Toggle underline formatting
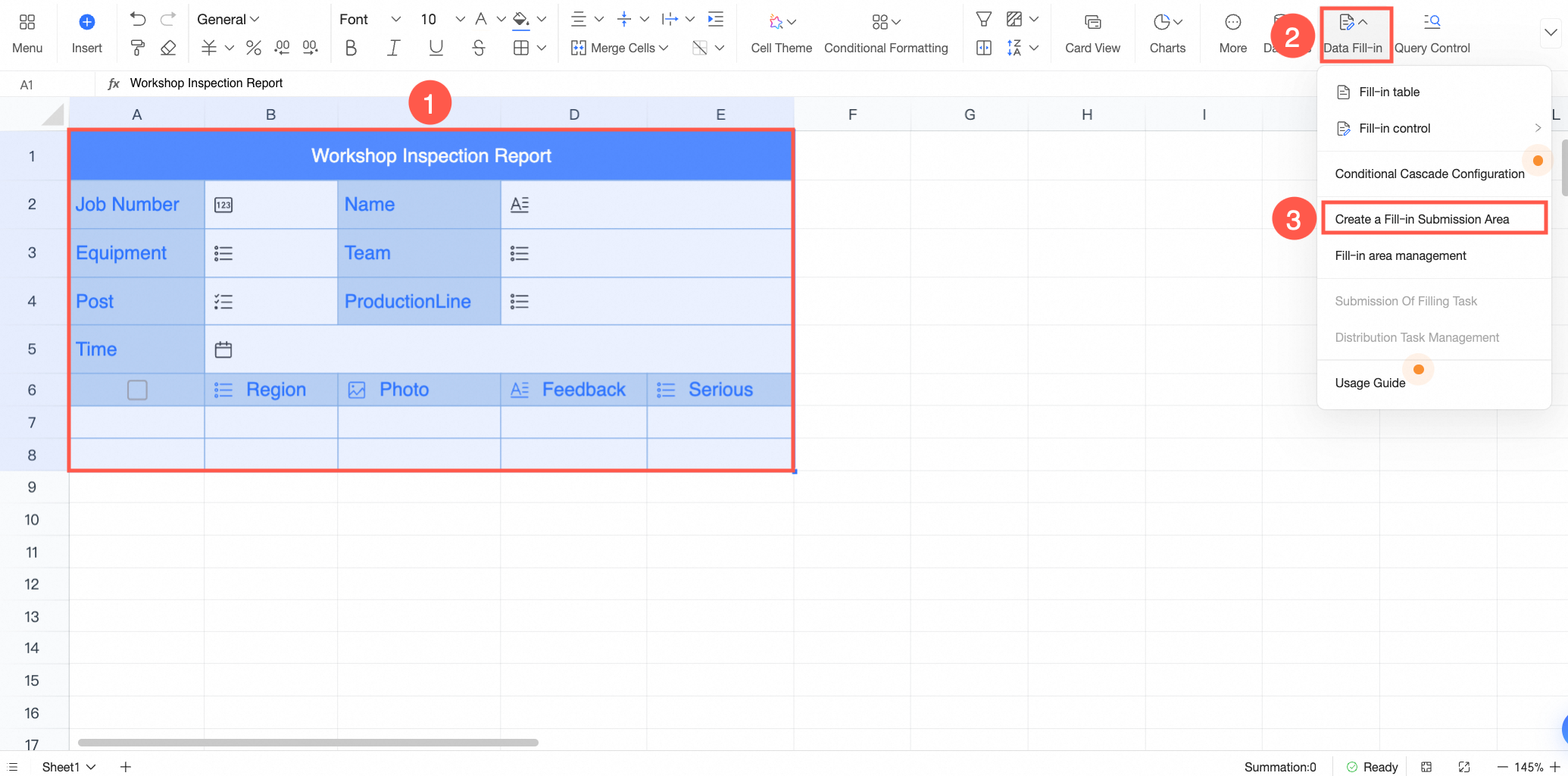Screen dimensions: 1568x776 436,48
